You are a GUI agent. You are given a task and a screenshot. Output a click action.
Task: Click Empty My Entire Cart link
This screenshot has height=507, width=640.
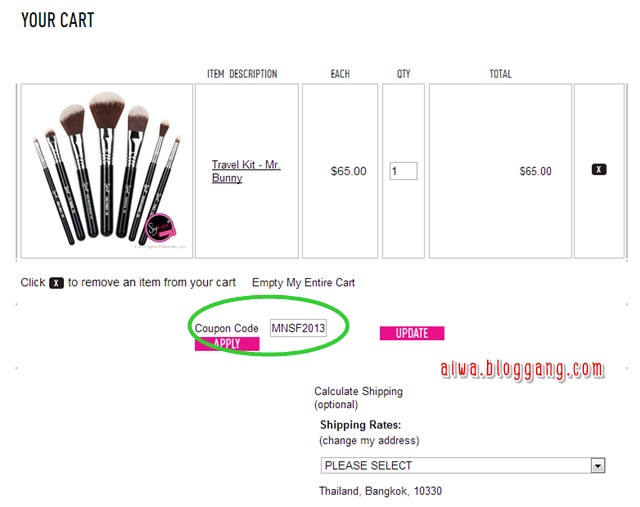(x=303, y=282)
